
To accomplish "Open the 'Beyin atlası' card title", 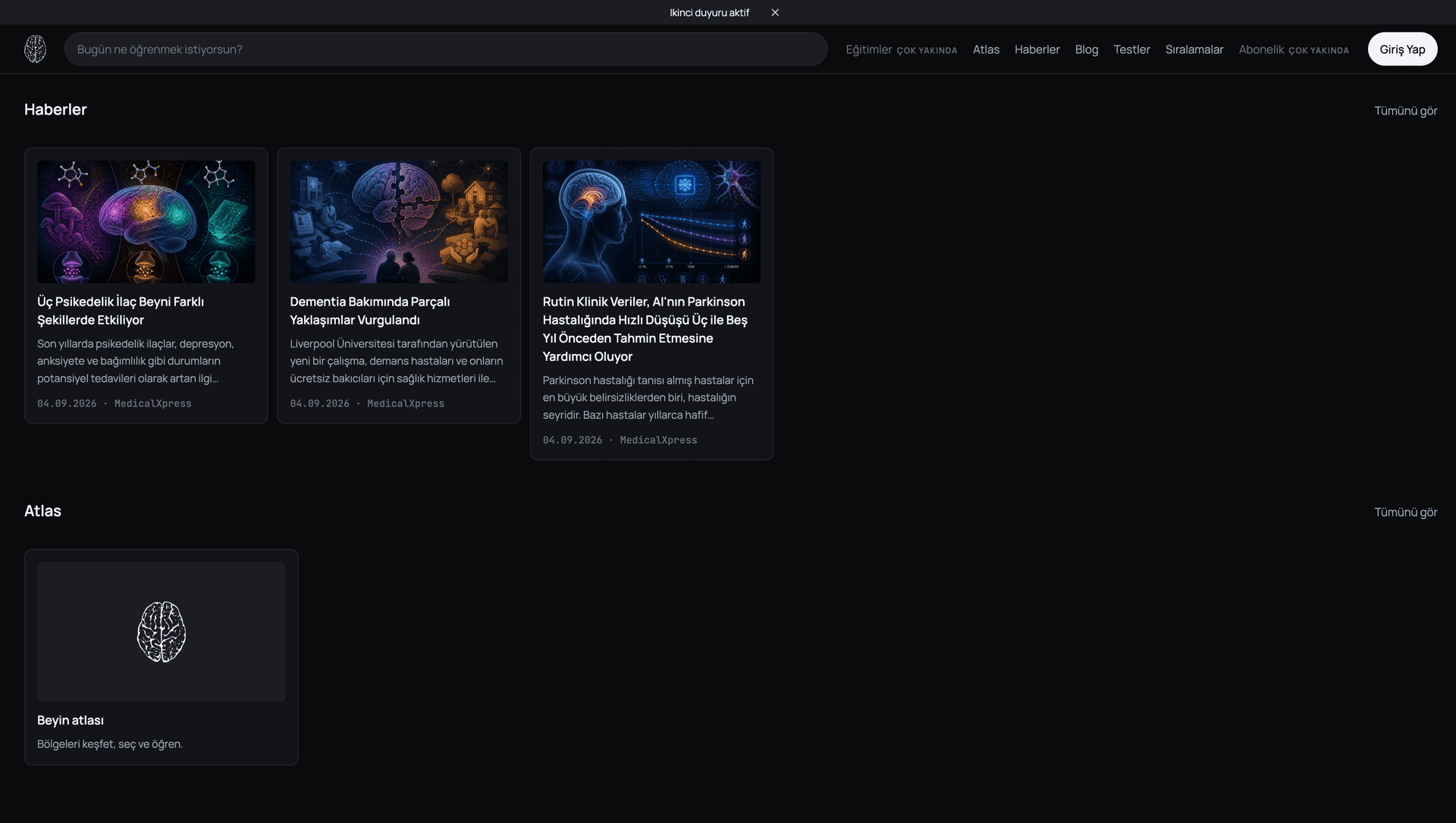I will pos(71,720).
